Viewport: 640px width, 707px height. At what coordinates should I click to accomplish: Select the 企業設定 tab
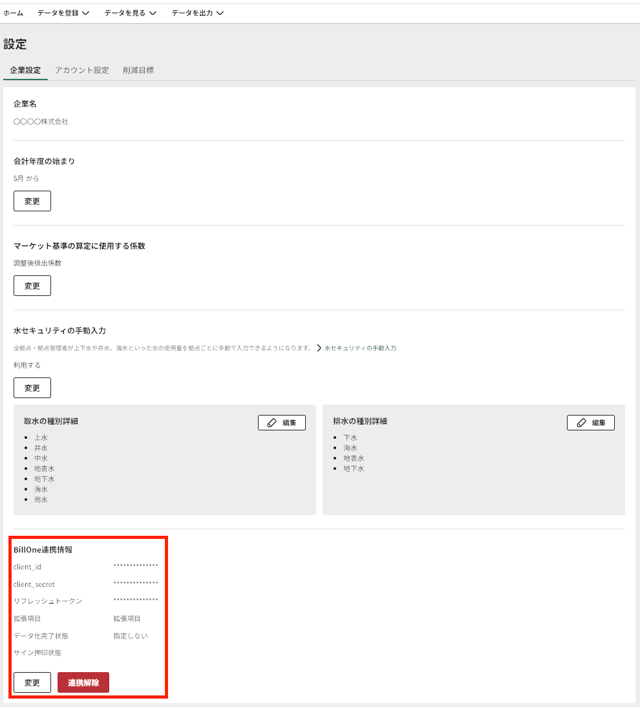(x=25, y=70)
